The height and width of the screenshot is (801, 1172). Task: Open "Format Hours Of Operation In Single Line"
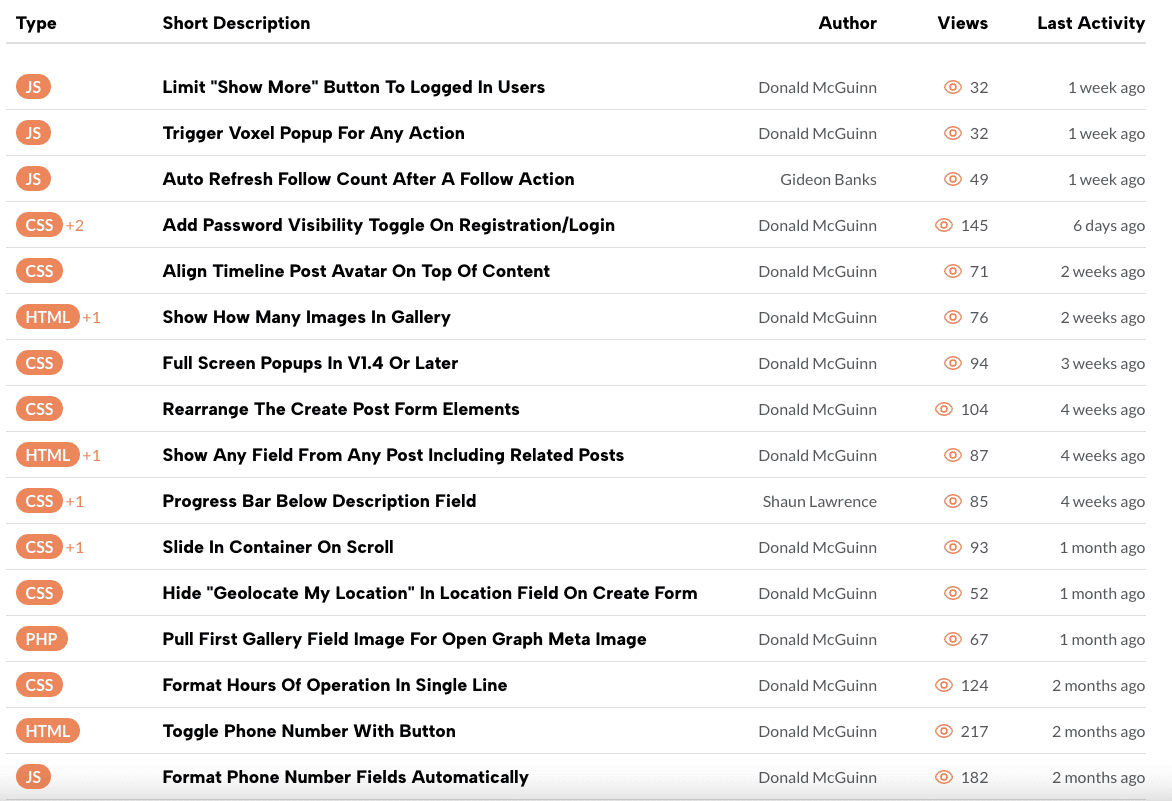[334, 685]
